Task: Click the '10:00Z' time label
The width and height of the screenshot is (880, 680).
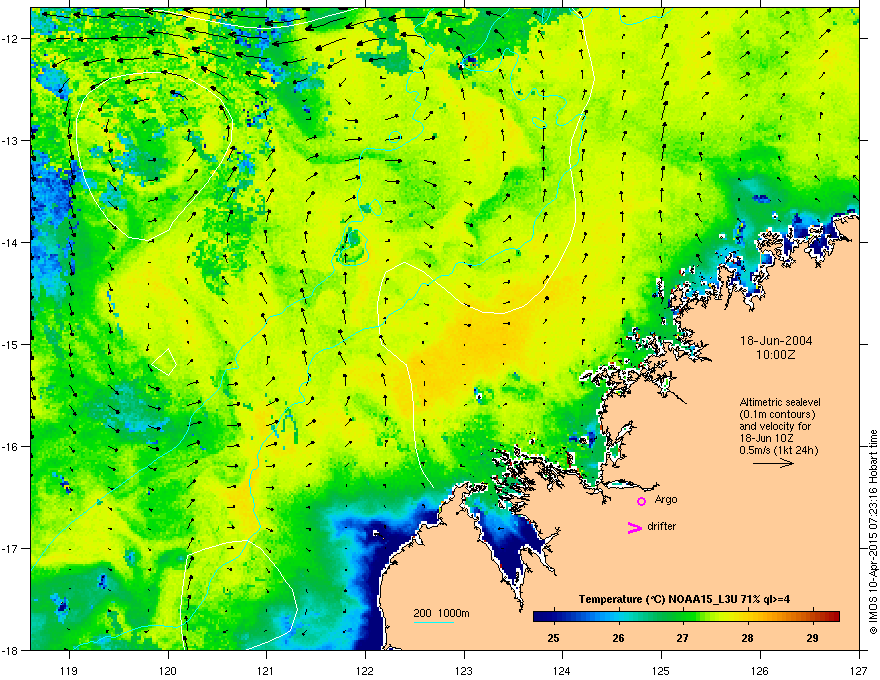Action: tap(775, 355)
